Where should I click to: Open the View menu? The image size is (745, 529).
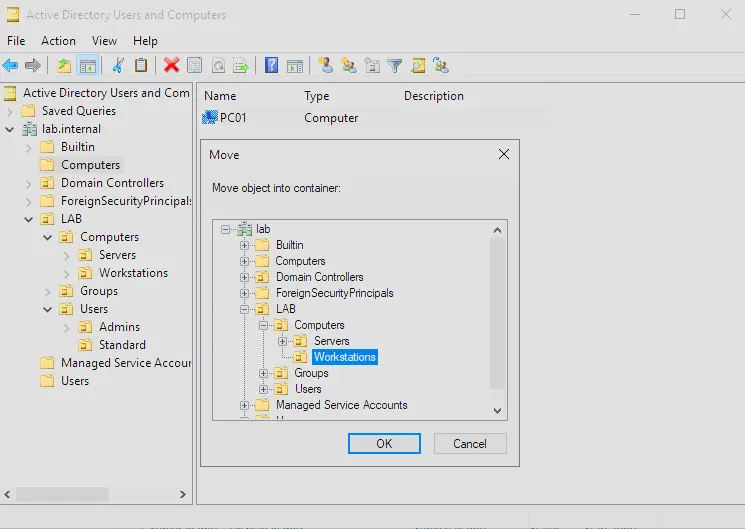click(x=105, y=41)
